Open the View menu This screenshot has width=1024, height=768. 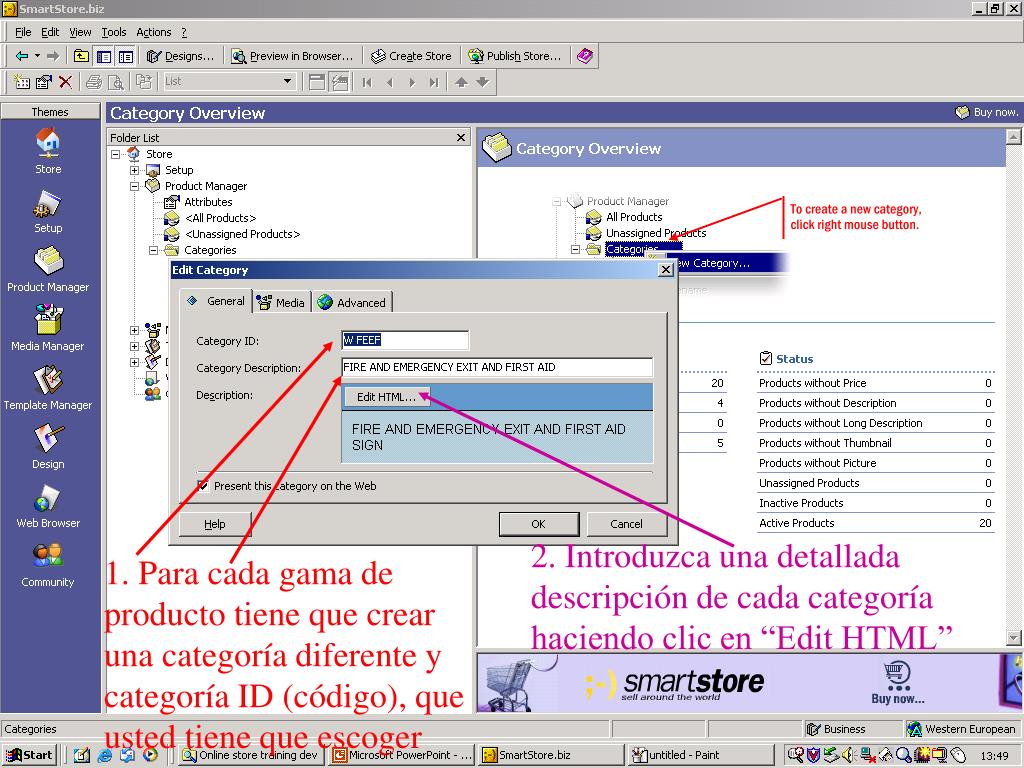coord(80,32)
